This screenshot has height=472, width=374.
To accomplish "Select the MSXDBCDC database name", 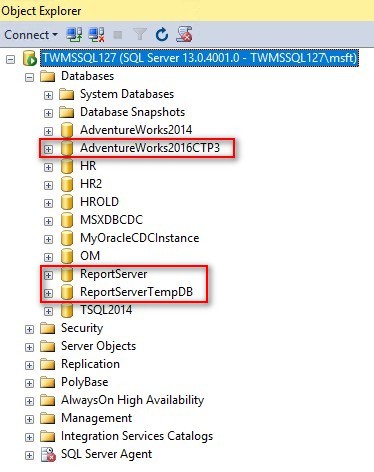I will click(111, 220).
